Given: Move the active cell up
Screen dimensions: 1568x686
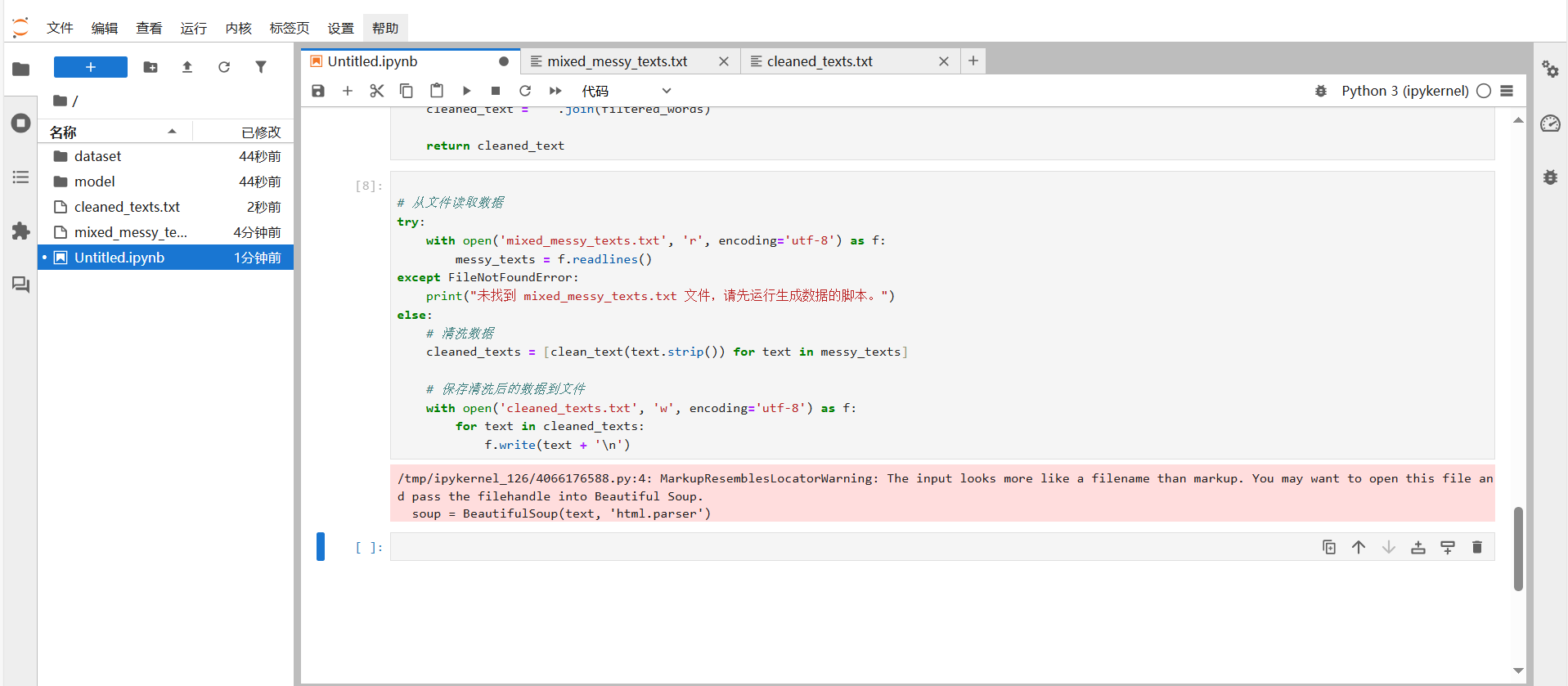Looking at the screenshot, I should click(x=1359, y=547).
